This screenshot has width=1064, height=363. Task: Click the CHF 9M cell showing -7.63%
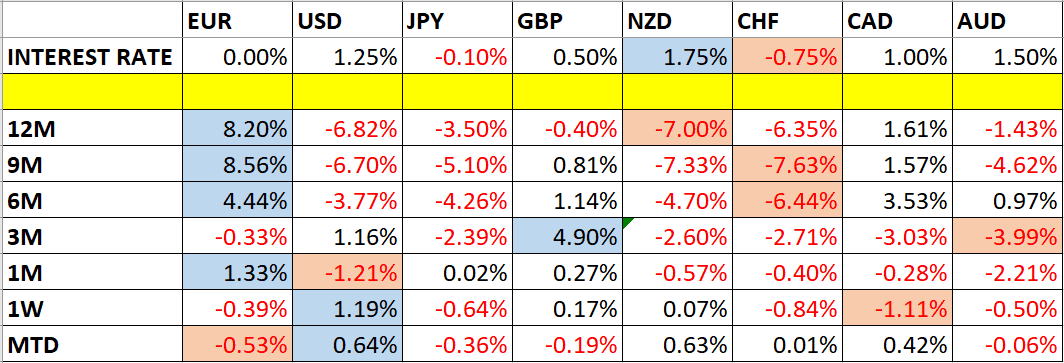(x=787, y=164)
